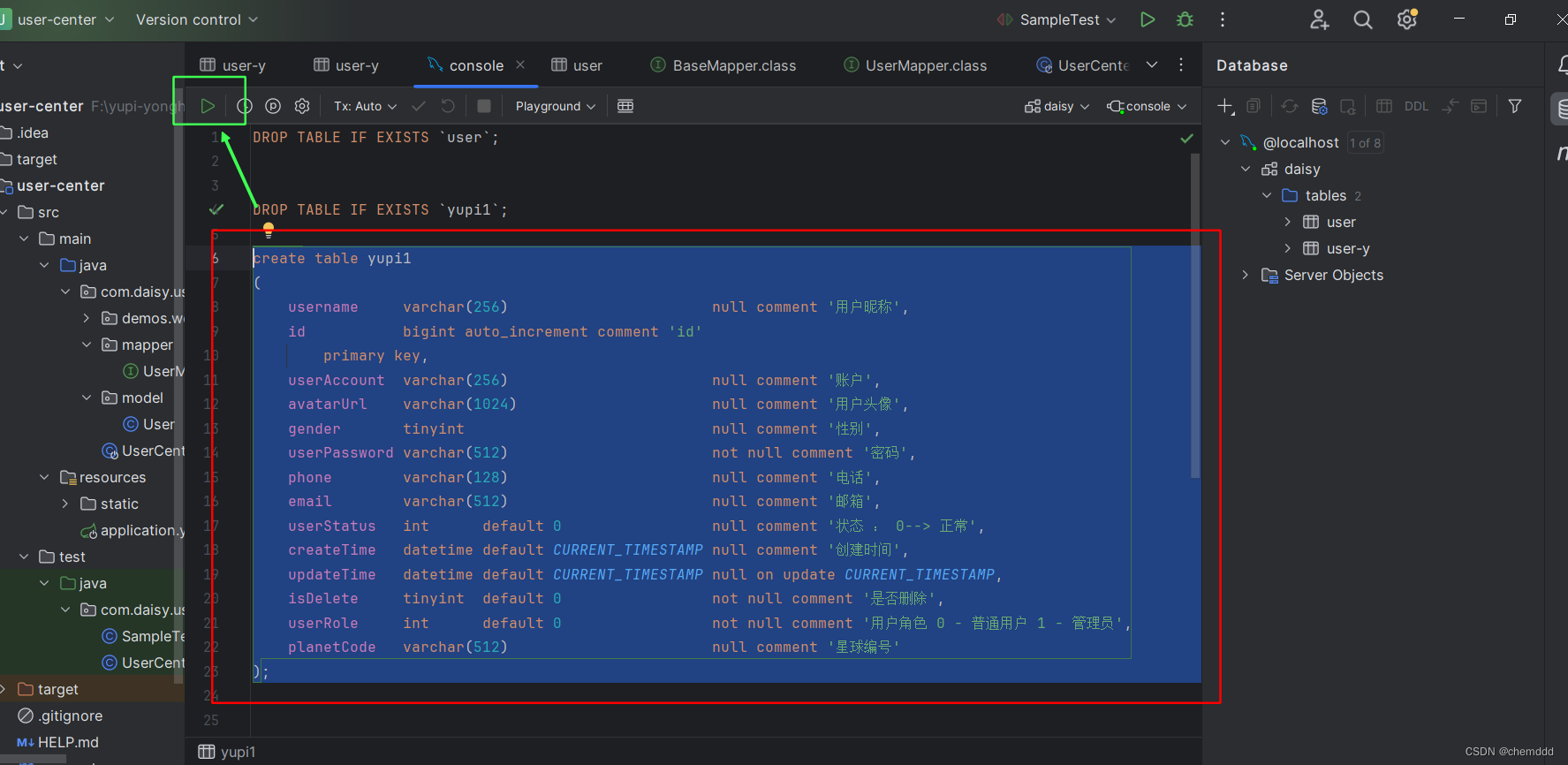Expand the user table node
This screenshot has height=765, width=1568.
point(1288,222)
